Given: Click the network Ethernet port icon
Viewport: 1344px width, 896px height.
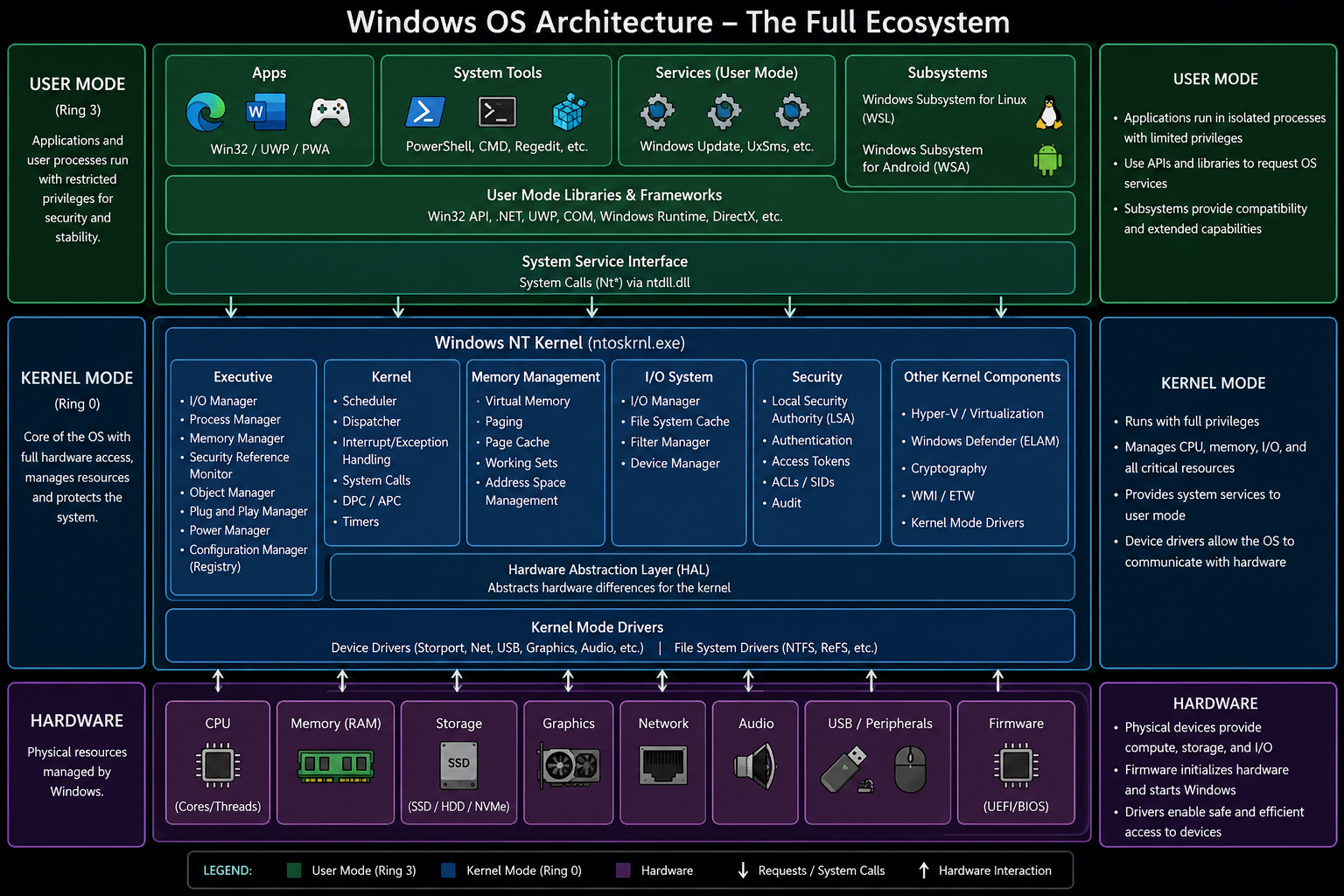Looking at the screenshot, I should (663, 766).
